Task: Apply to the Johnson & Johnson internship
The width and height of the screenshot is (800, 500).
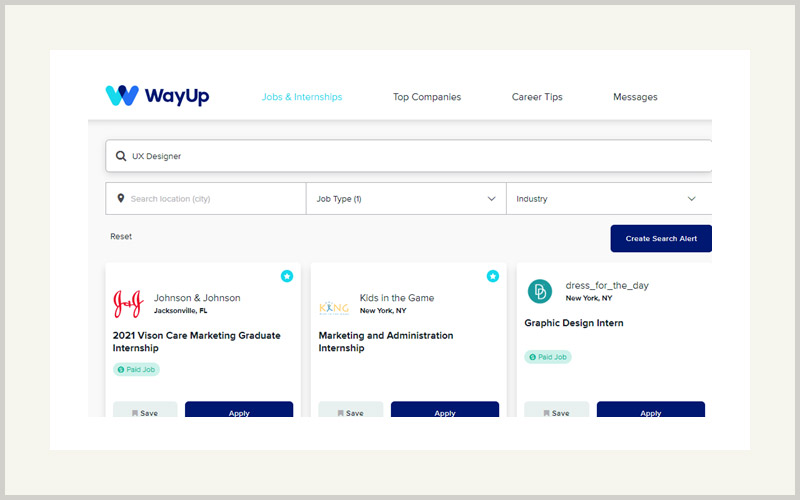Action: pos(239,410)
